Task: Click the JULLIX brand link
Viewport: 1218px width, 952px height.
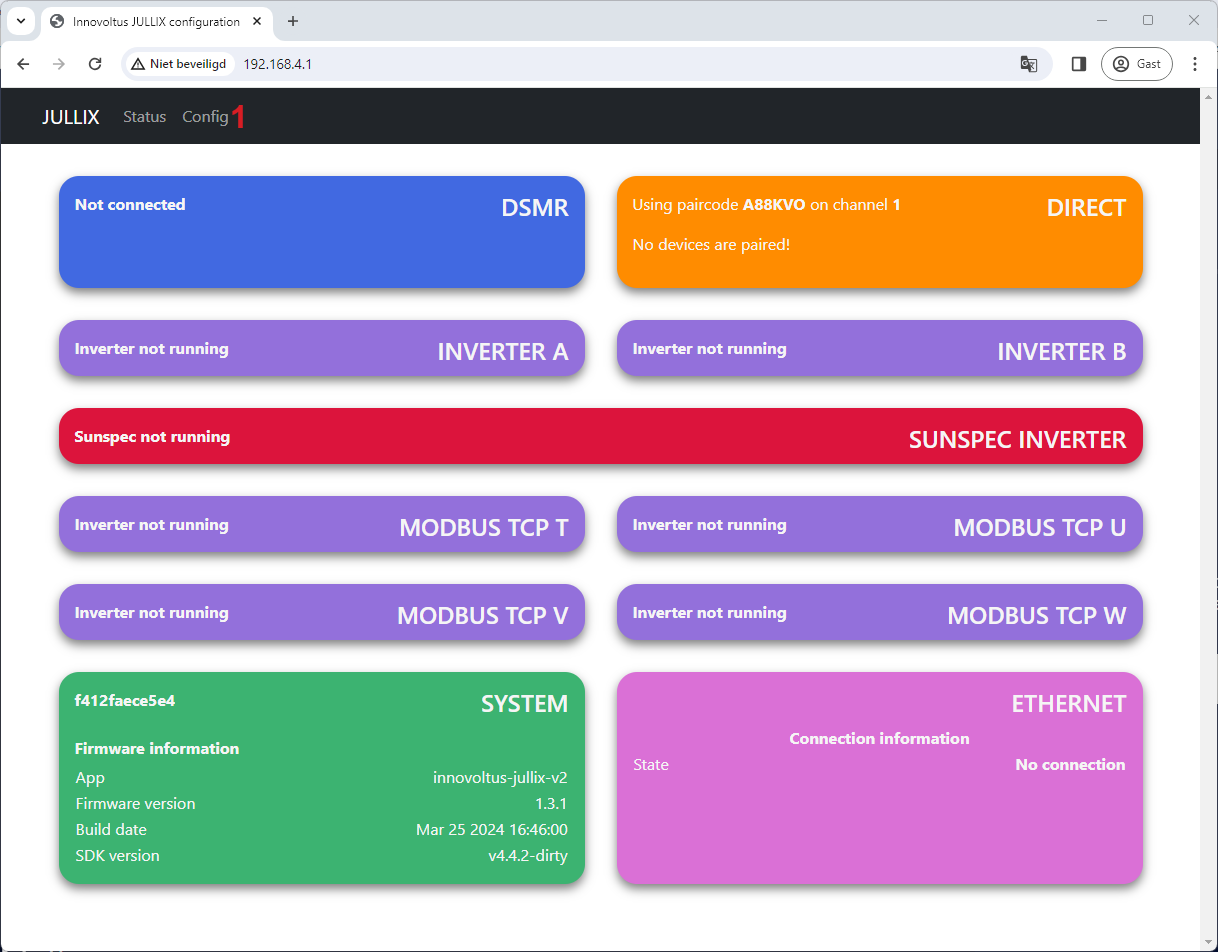Action: click(70, 117)
